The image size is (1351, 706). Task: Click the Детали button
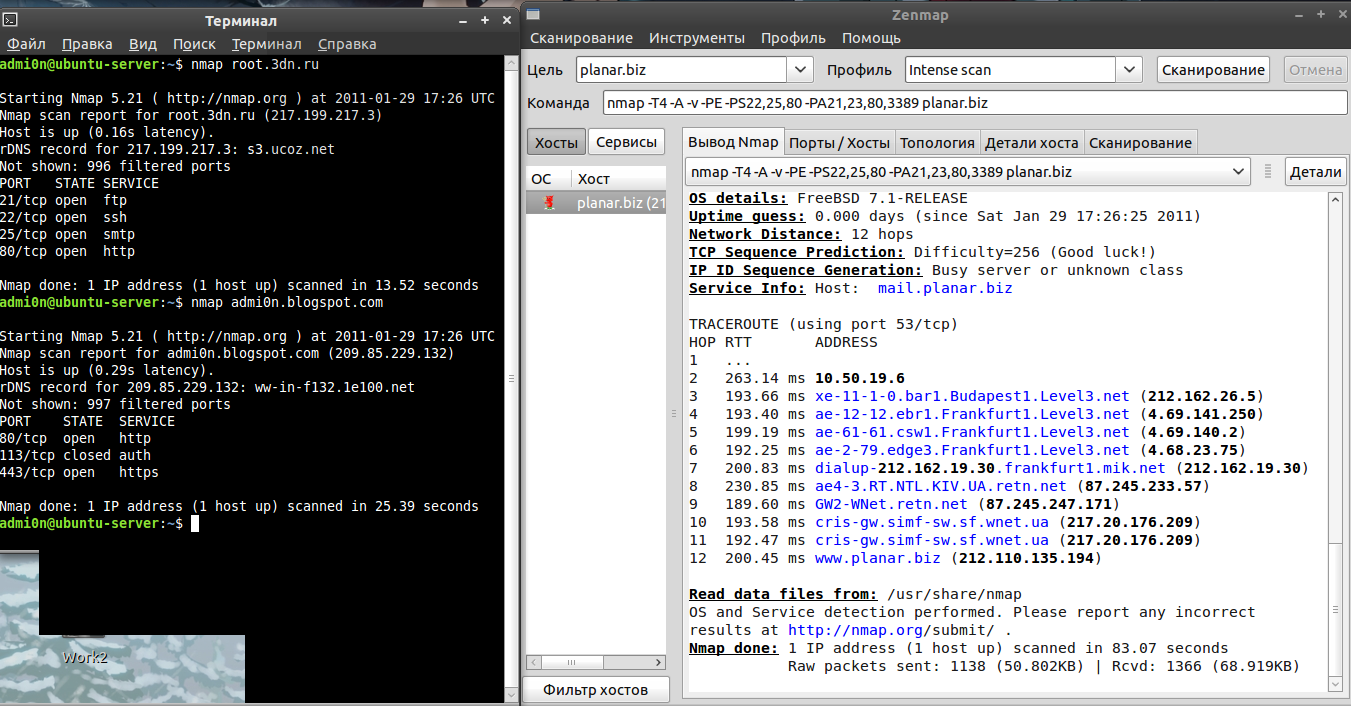(x=1315, y=171)
